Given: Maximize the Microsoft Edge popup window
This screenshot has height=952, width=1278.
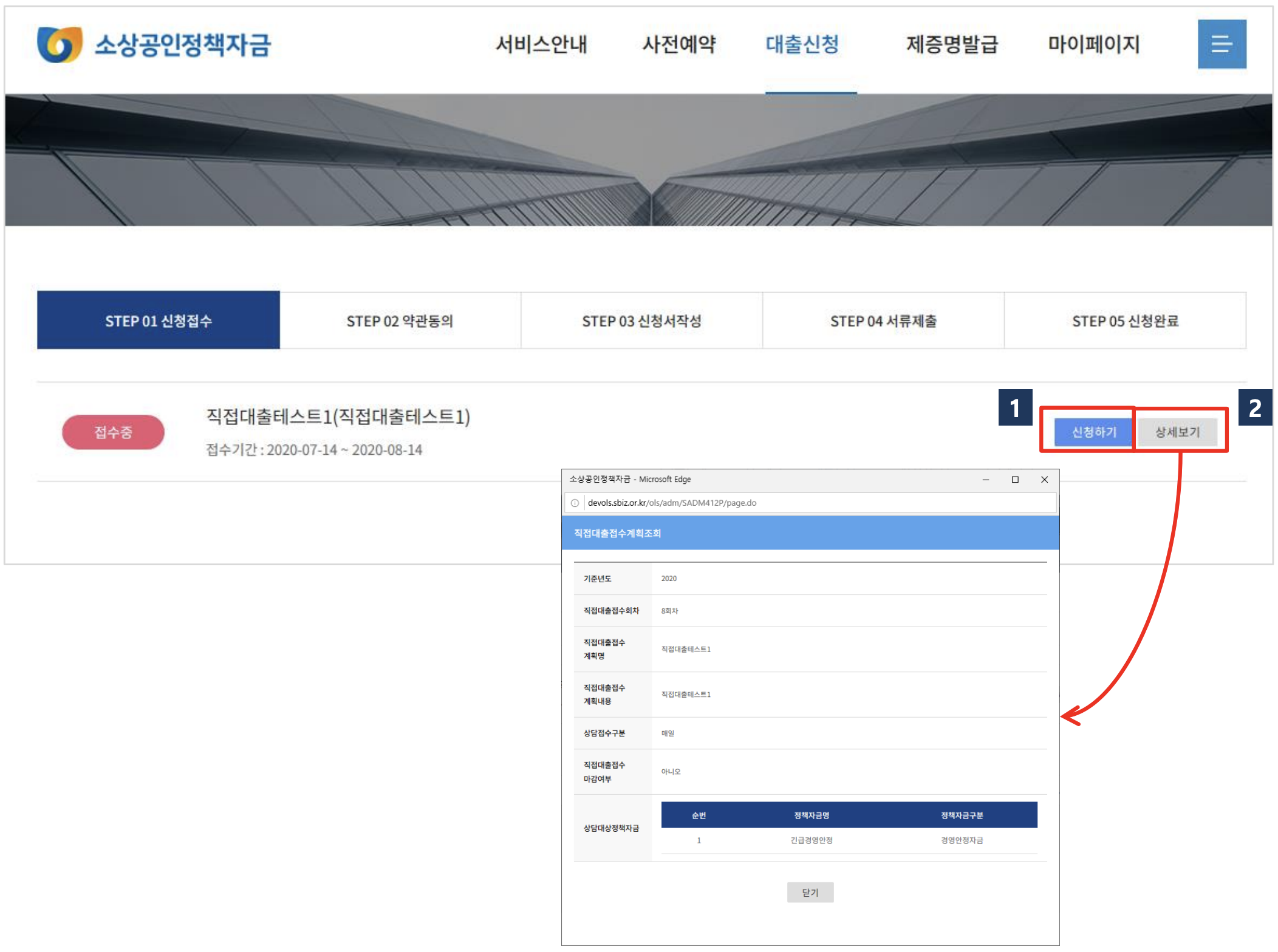Looking at the screenshot, I should coord(1015,480).
